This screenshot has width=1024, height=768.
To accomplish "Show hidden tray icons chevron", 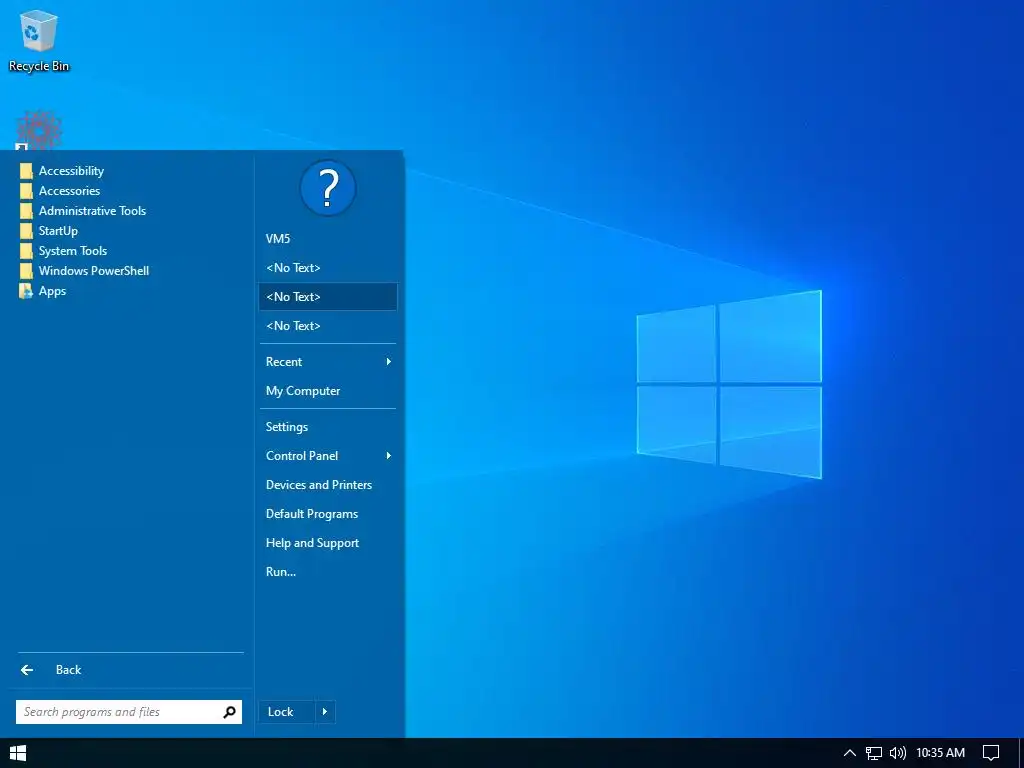I will [x=850, y=753].
